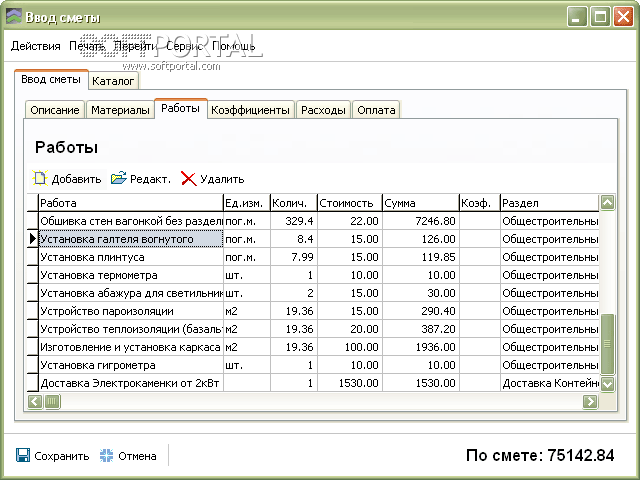This screenshot has height=480, width=640.
Task: Click the Коэф. column header
Action: pos(480,203)
